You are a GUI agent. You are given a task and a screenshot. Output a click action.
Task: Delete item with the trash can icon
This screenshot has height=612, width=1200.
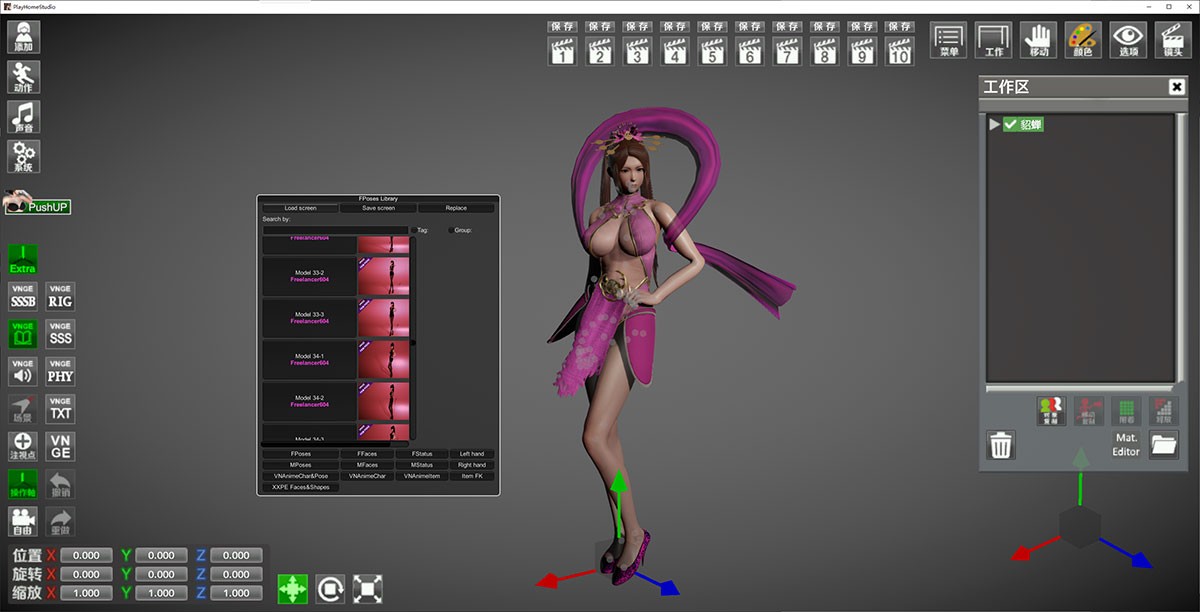[x=1001, y=444]
